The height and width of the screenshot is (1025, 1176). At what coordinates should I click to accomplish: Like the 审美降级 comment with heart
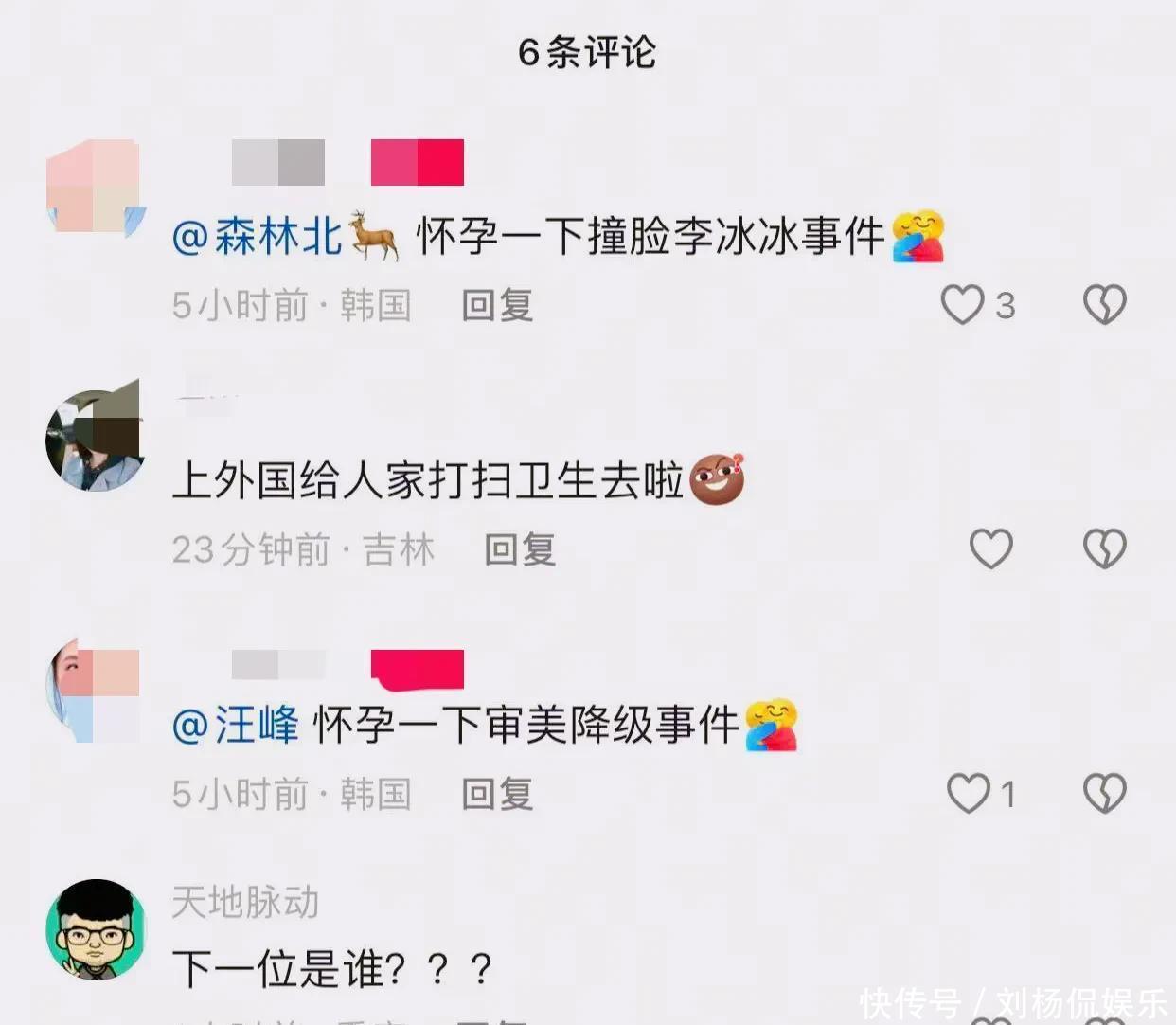pyautogui.click(x=969, y=793)
